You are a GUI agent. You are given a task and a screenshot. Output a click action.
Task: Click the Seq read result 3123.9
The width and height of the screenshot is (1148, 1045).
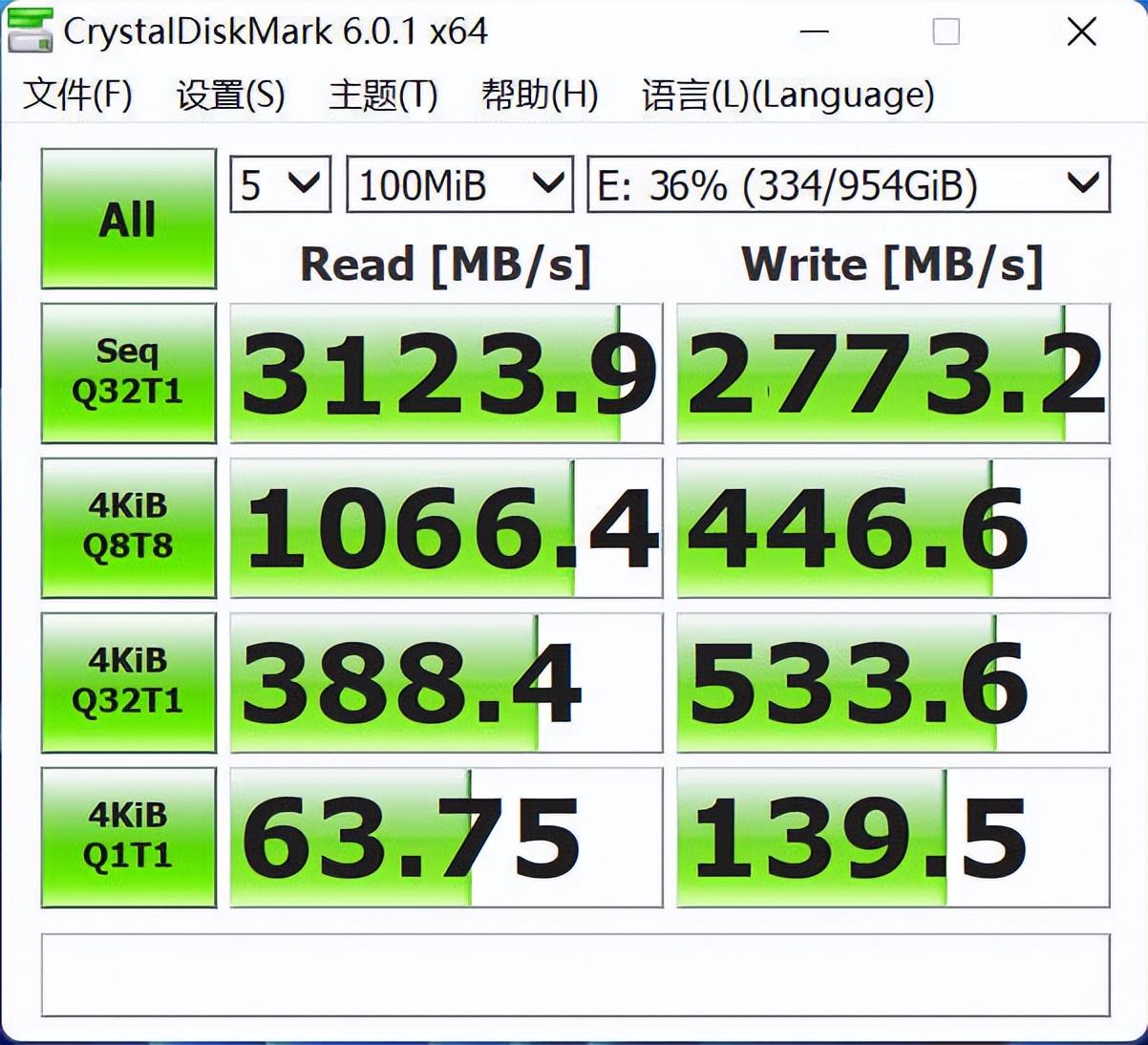click(x=446, y=373)
